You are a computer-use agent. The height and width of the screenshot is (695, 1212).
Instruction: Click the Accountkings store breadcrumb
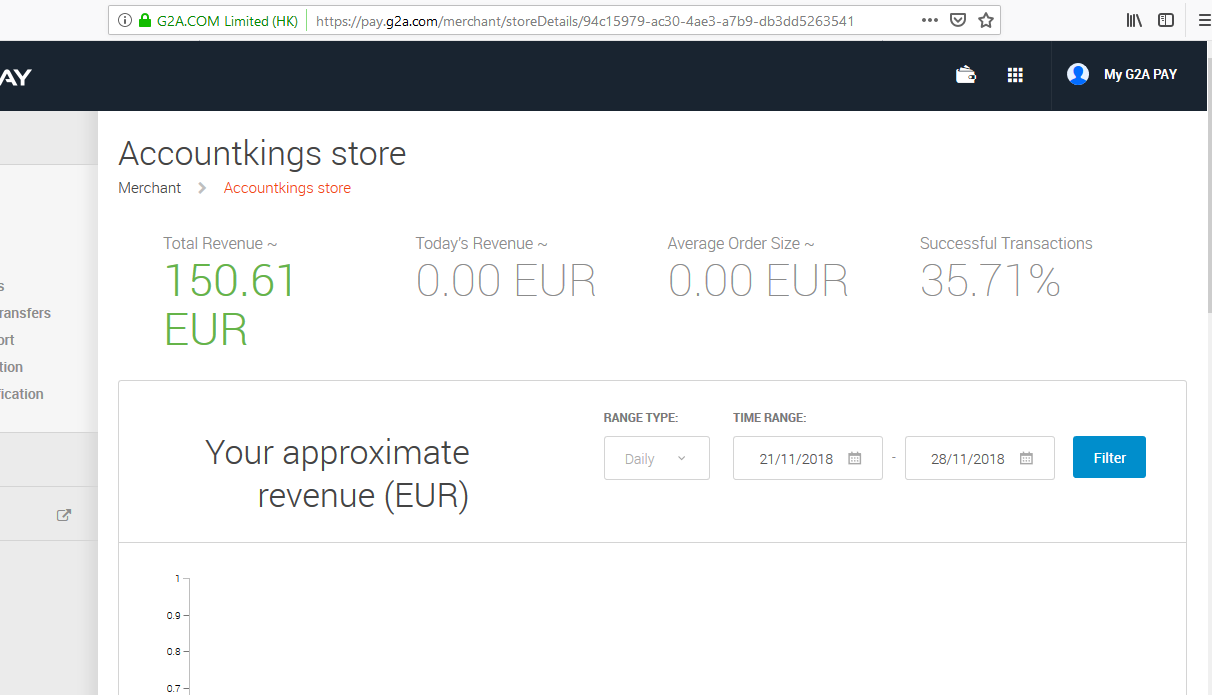click(287, 188)
